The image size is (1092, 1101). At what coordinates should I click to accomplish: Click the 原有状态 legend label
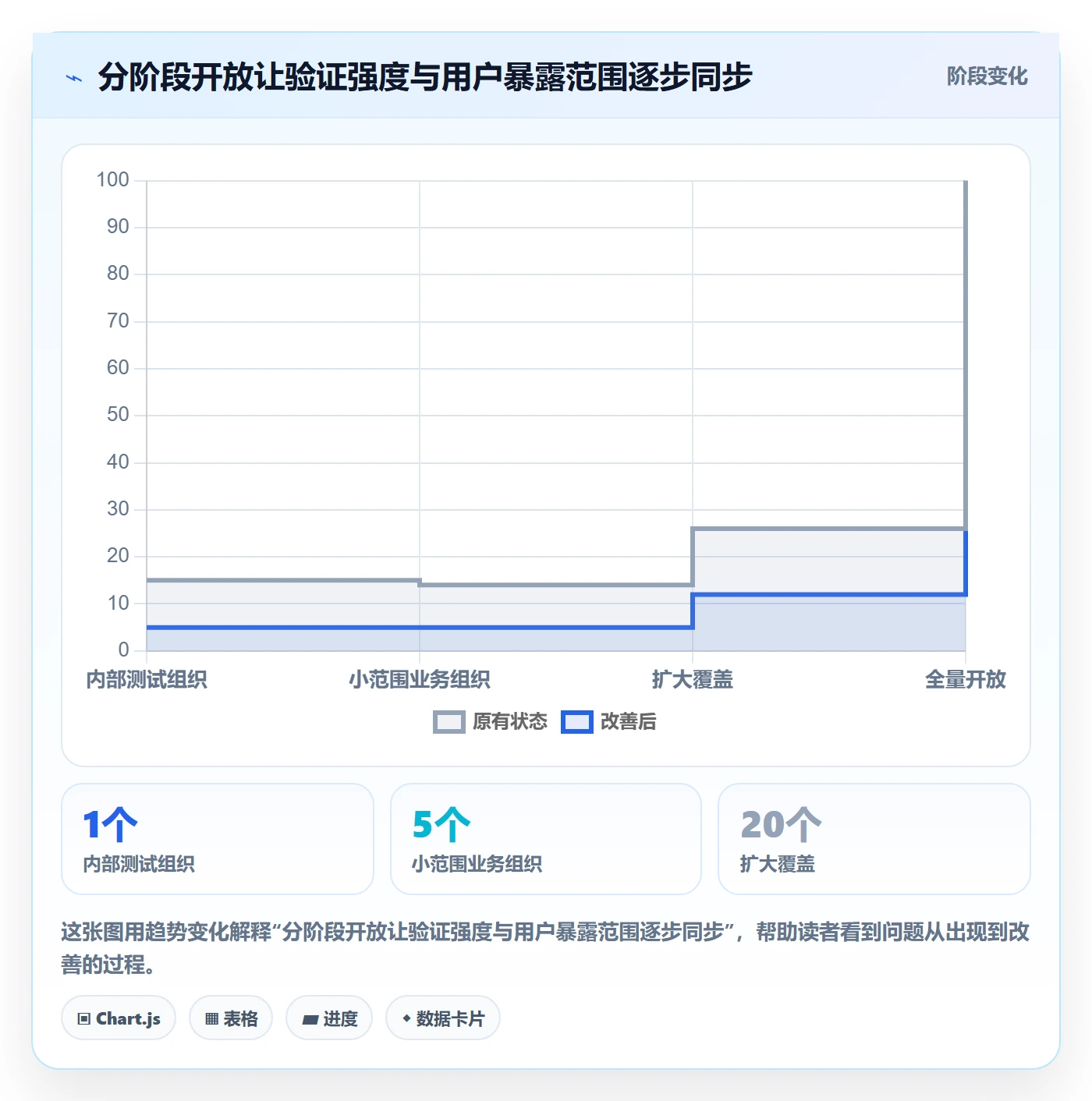[510, 722]
